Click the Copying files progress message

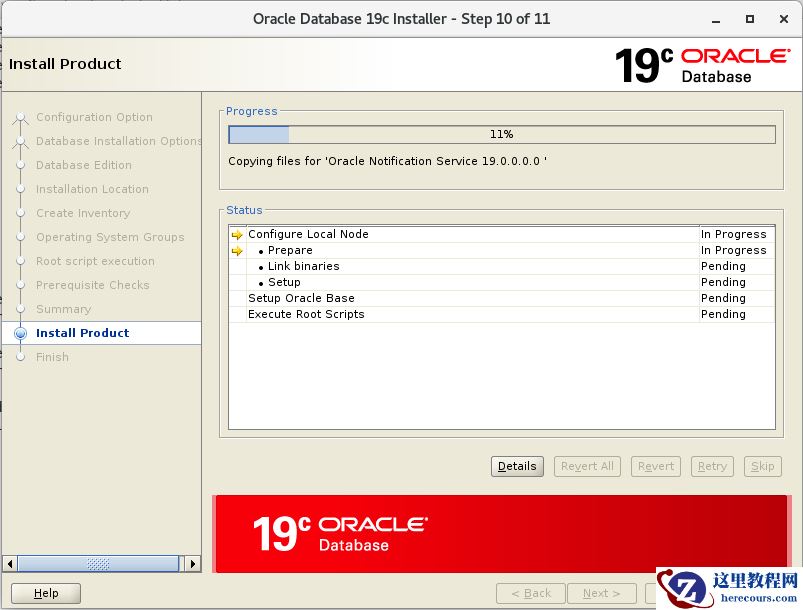point(388,161)
